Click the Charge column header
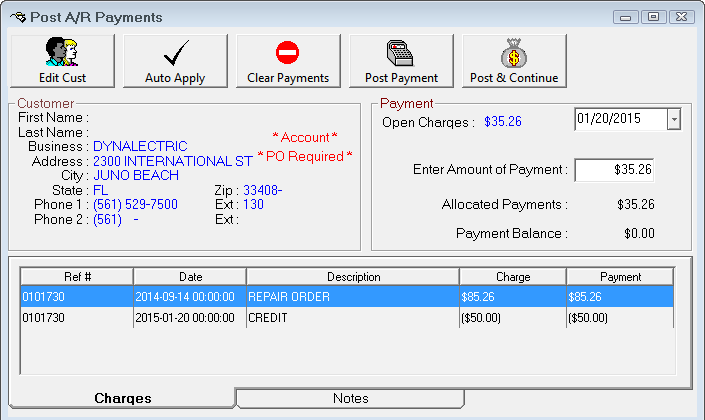 point(512,277)
